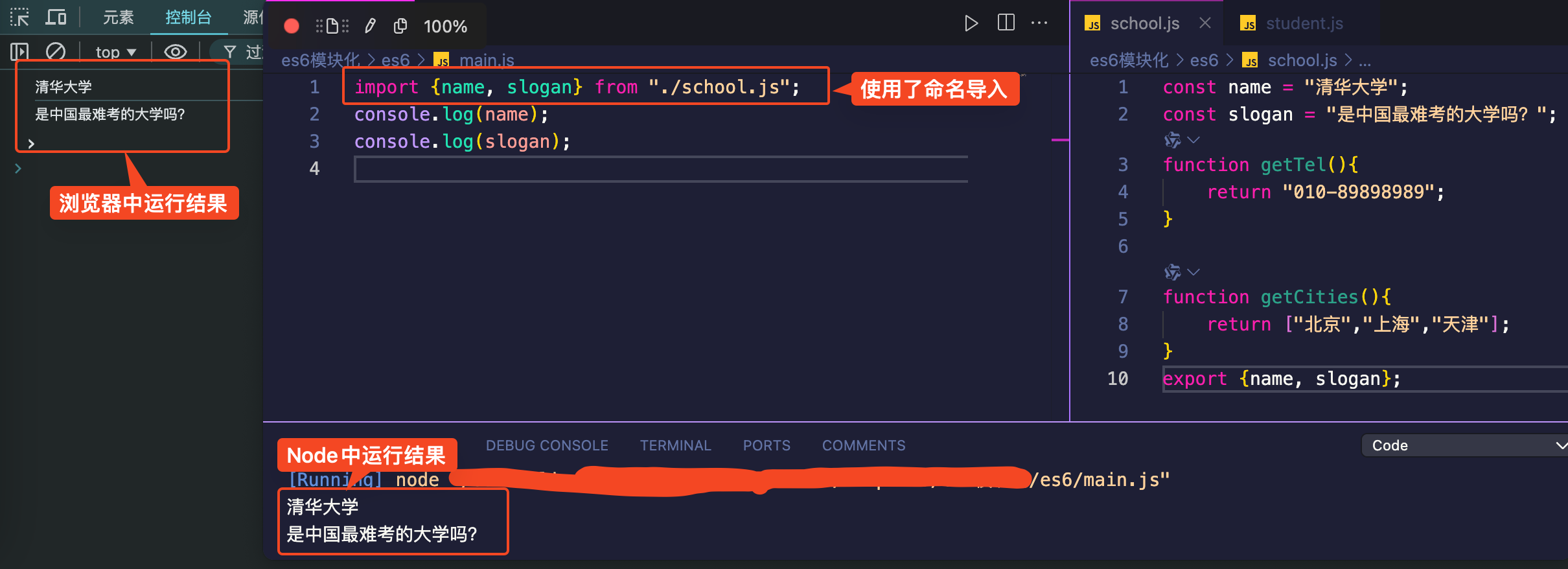Switch to the TERMINAL panel
Image resolution: width=1568 pixels, height=569 pixels.
point(675,445)
